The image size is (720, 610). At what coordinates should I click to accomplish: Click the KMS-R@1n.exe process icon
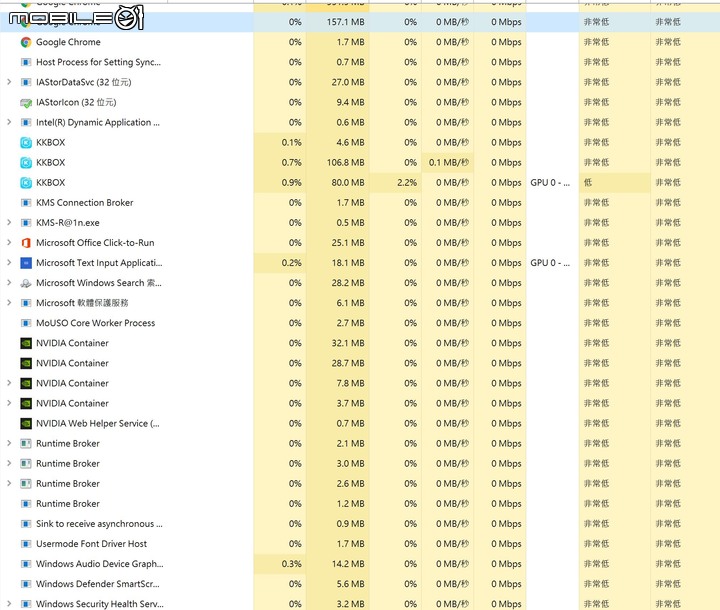pyautogui.click(x=26, y=223)
